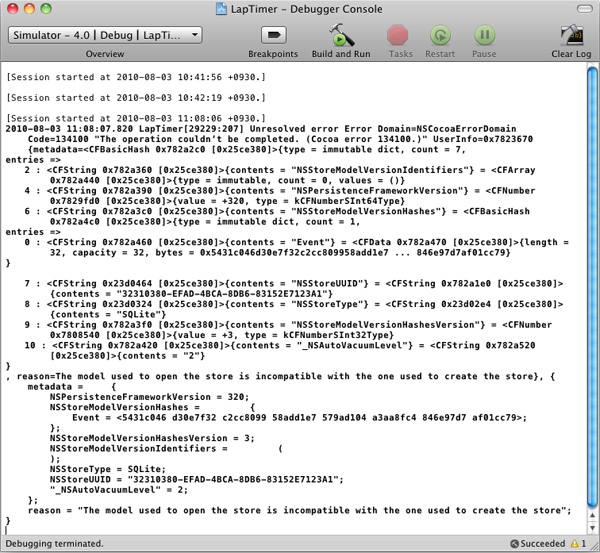This screenshot has height=553, width=600.
Task: Open the Overview configuration dropdown
Action: click(105, 35)
